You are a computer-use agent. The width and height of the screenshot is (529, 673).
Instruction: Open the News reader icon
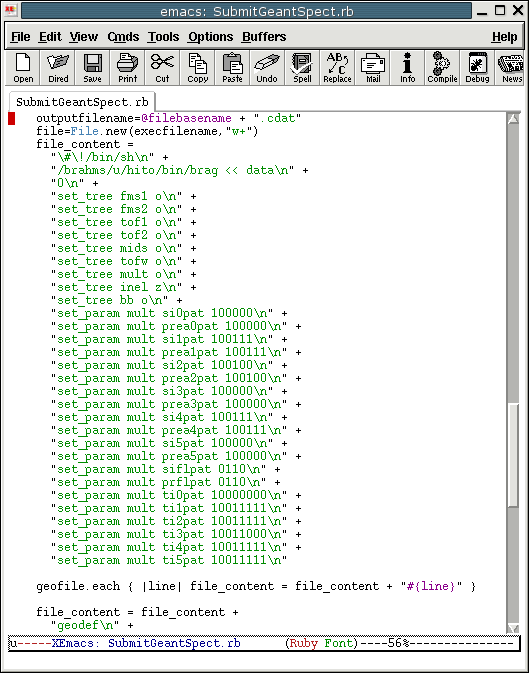pyautogui.click(x=512, y=67)
